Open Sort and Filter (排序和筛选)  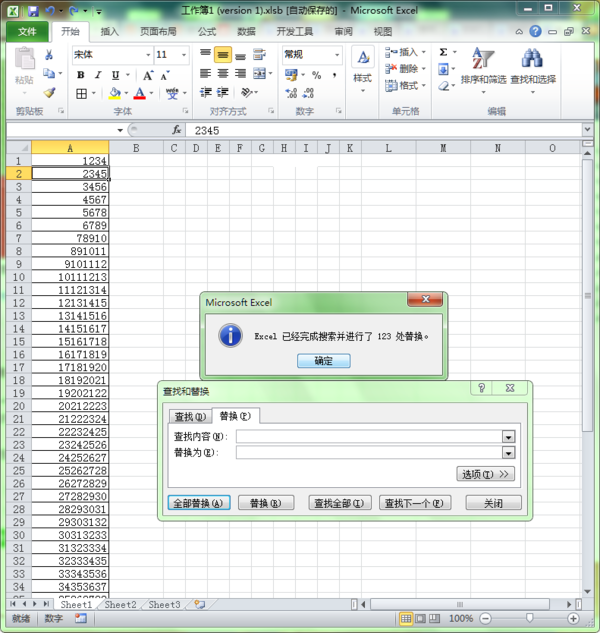(483, 69)
